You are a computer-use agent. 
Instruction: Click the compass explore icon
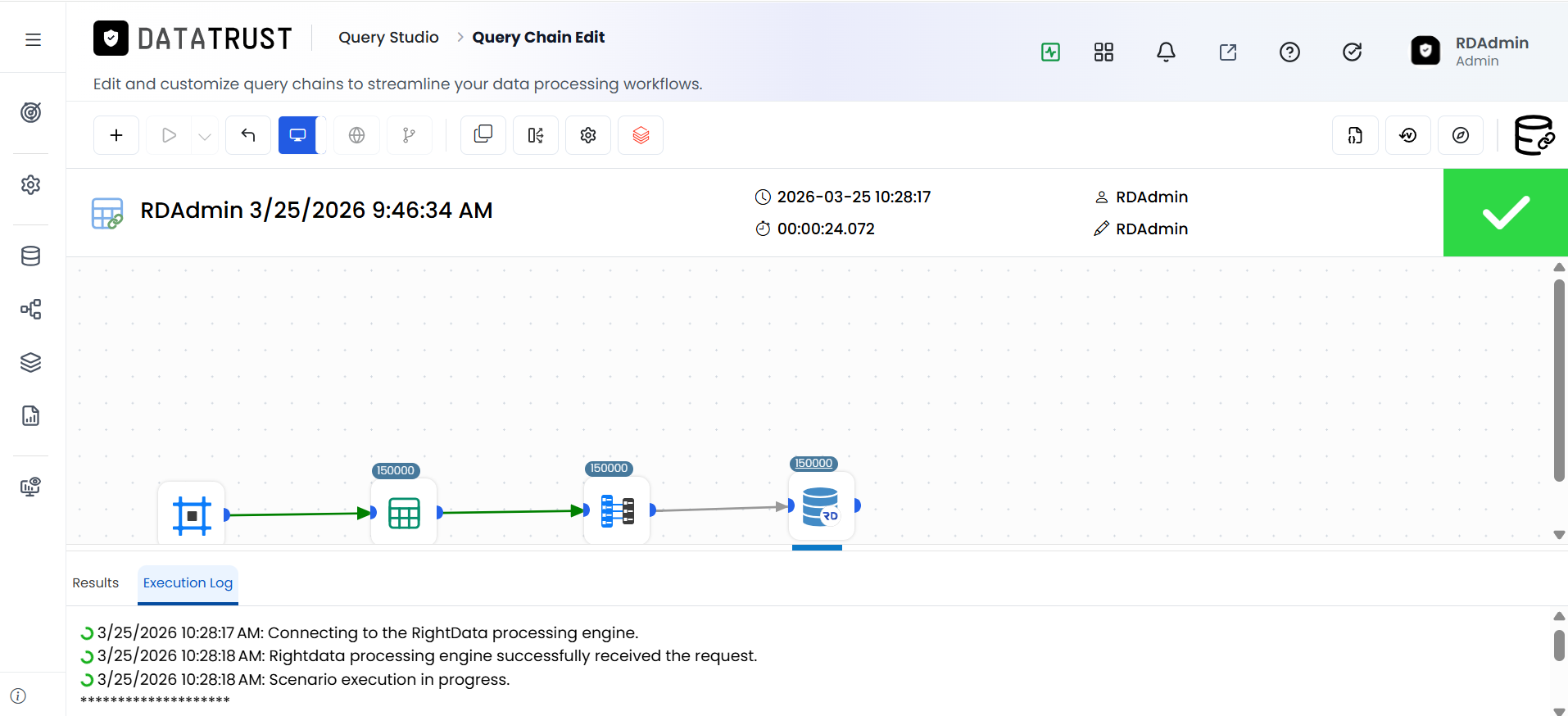pos(1461,135)
